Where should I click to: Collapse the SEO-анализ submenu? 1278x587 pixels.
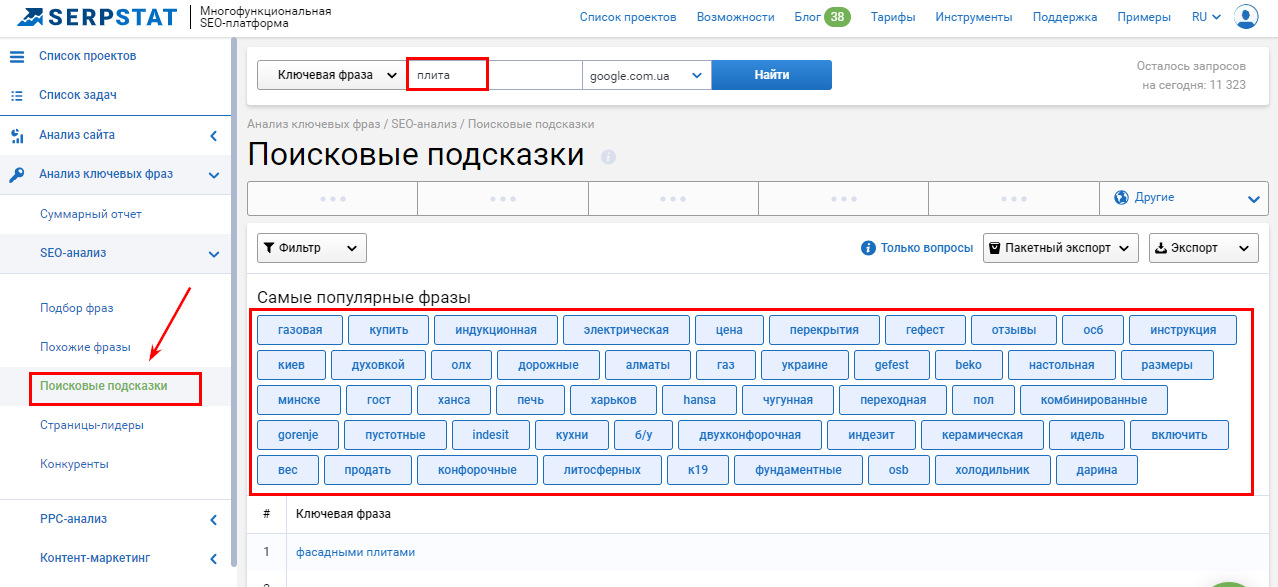pos(213,254)
